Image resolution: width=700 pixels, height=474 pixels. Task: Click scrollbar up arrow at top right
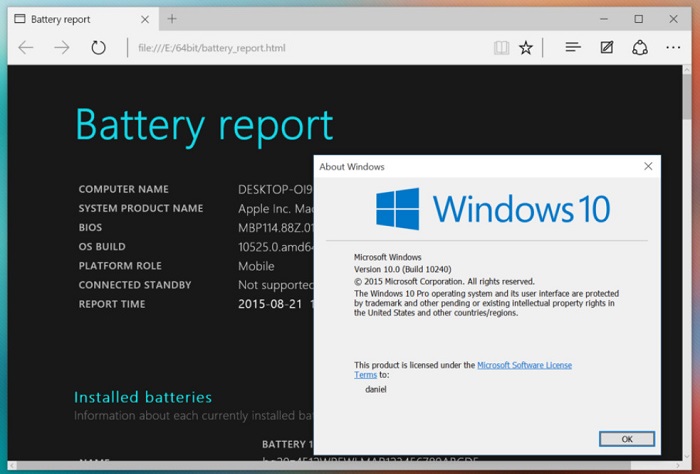point(687,70)
